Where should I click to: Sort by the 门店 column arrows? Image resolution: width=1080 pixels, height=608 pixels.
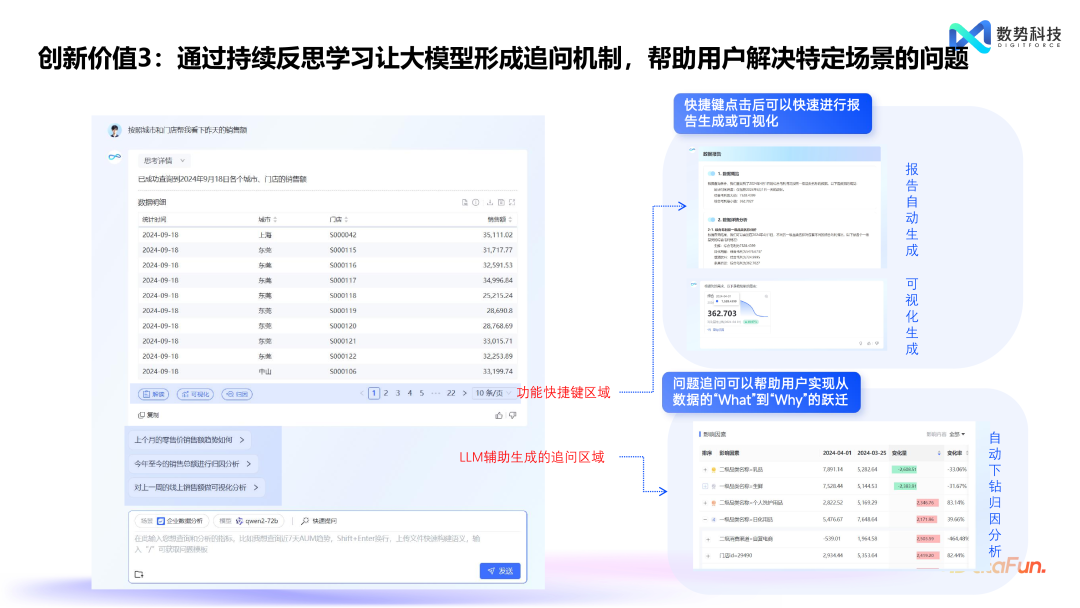tap(346, 220)
